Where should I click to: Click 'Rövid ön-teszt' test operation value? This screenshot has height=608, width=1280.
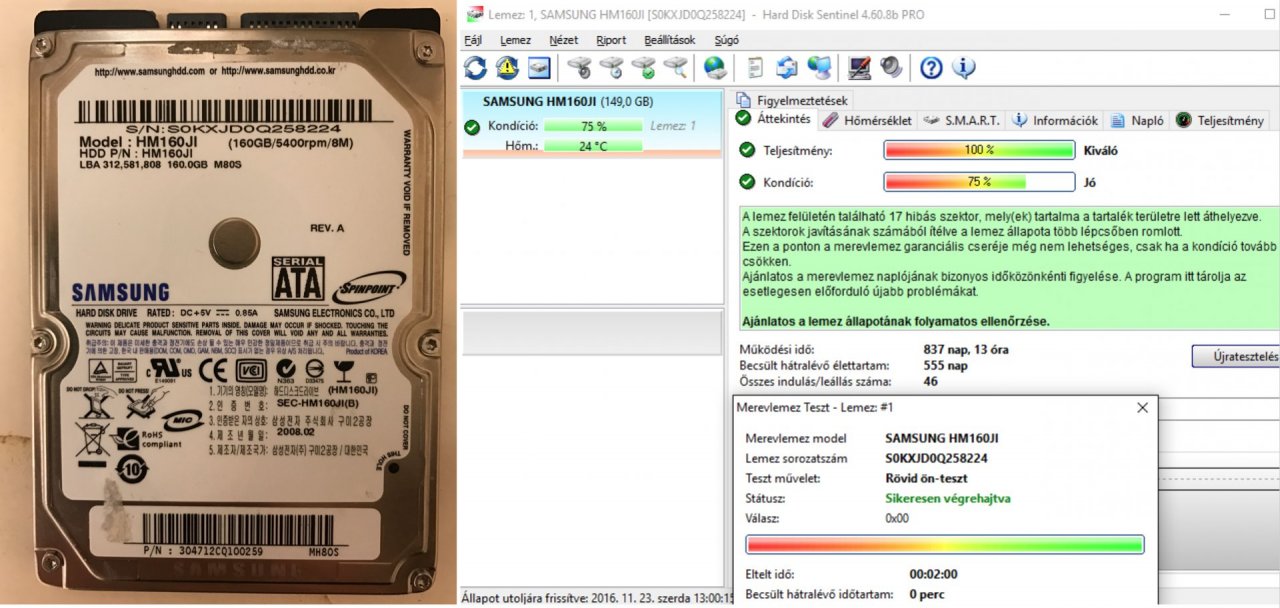pos(928,478)
